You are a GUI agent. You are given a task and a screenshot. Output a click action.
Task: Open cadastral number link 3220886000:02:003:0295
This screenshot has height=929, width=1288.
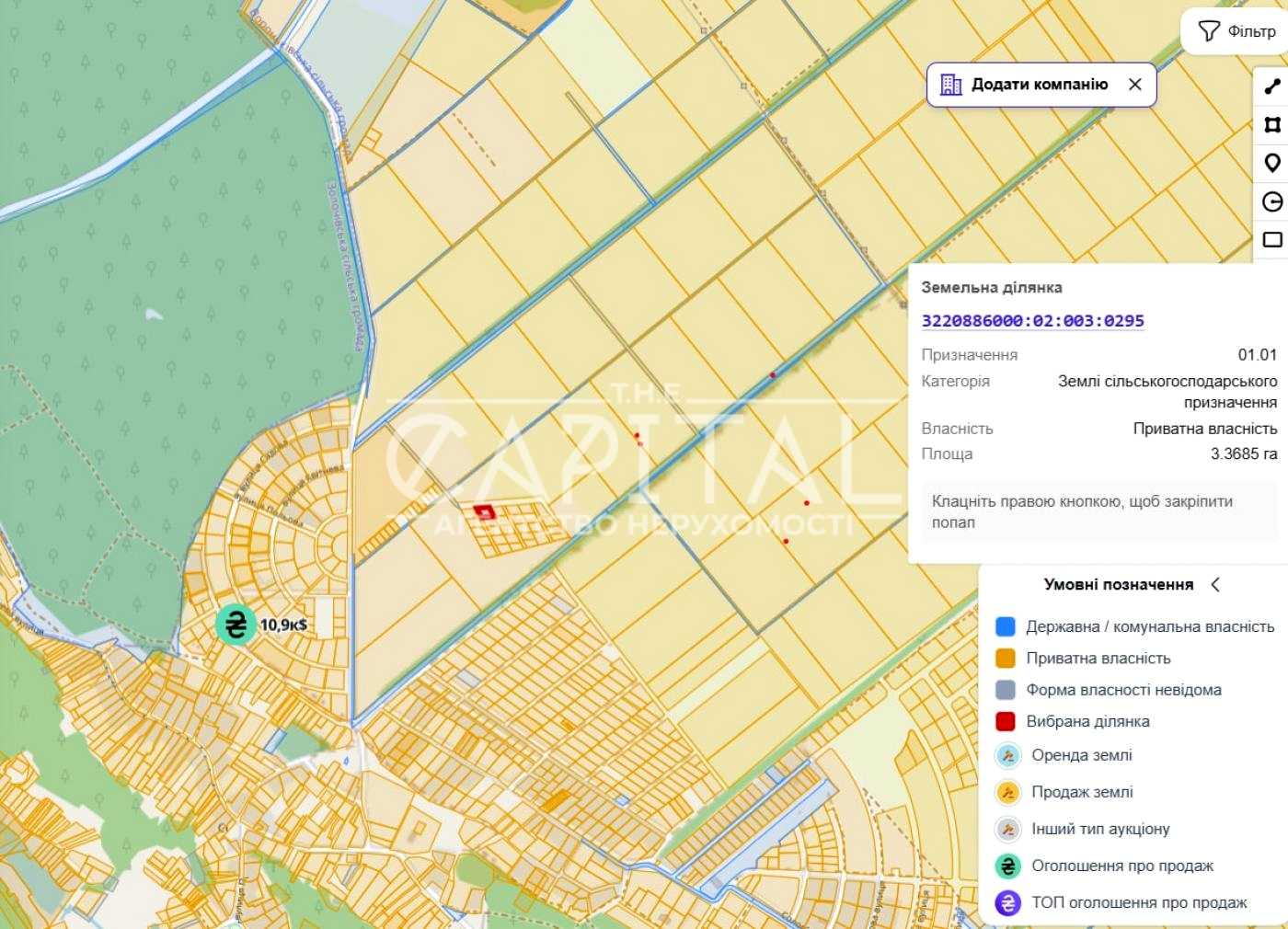pyautogui.click(x=1032, y=320)
